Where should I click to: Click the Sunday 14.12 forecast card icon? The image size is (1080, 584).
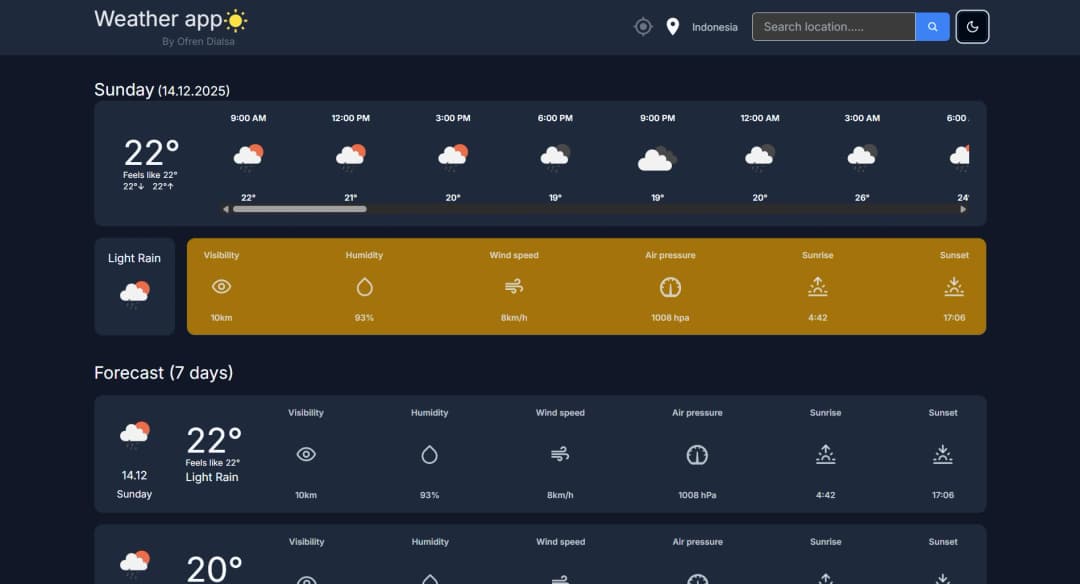click(x=135, y=435)
